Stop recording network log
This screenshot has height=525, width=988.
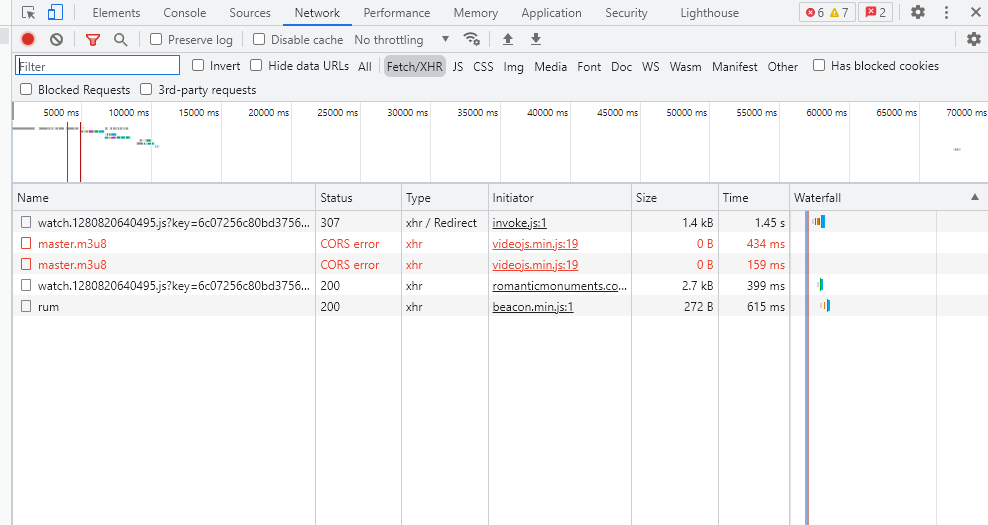[28, 39]
